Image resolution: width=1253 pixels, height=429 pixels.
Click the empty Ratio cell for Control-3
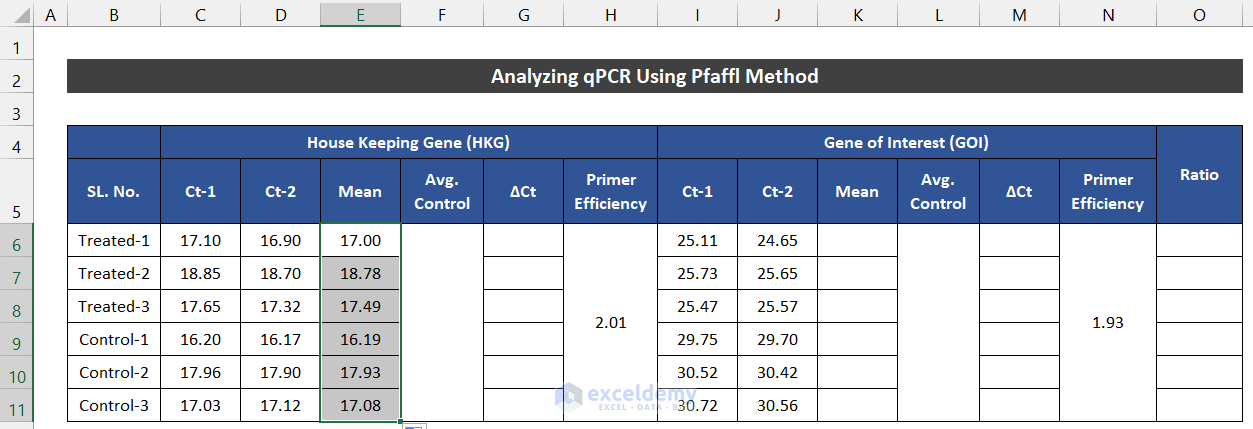click(x=1198, y=406)
